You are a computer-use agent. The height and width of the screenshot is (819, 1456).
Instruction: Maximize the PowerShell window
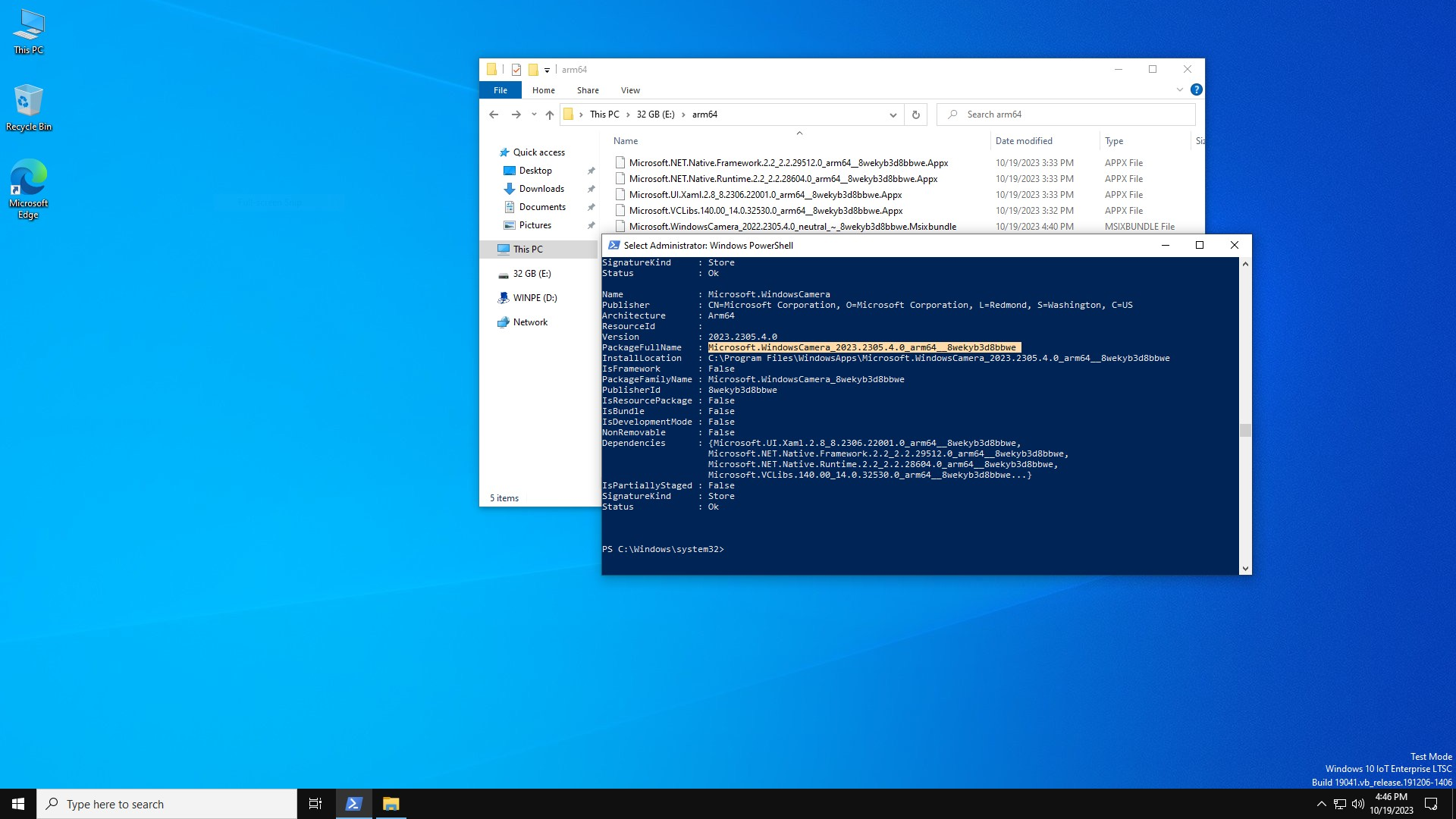pyautogui.click(x=1200, y=245)
